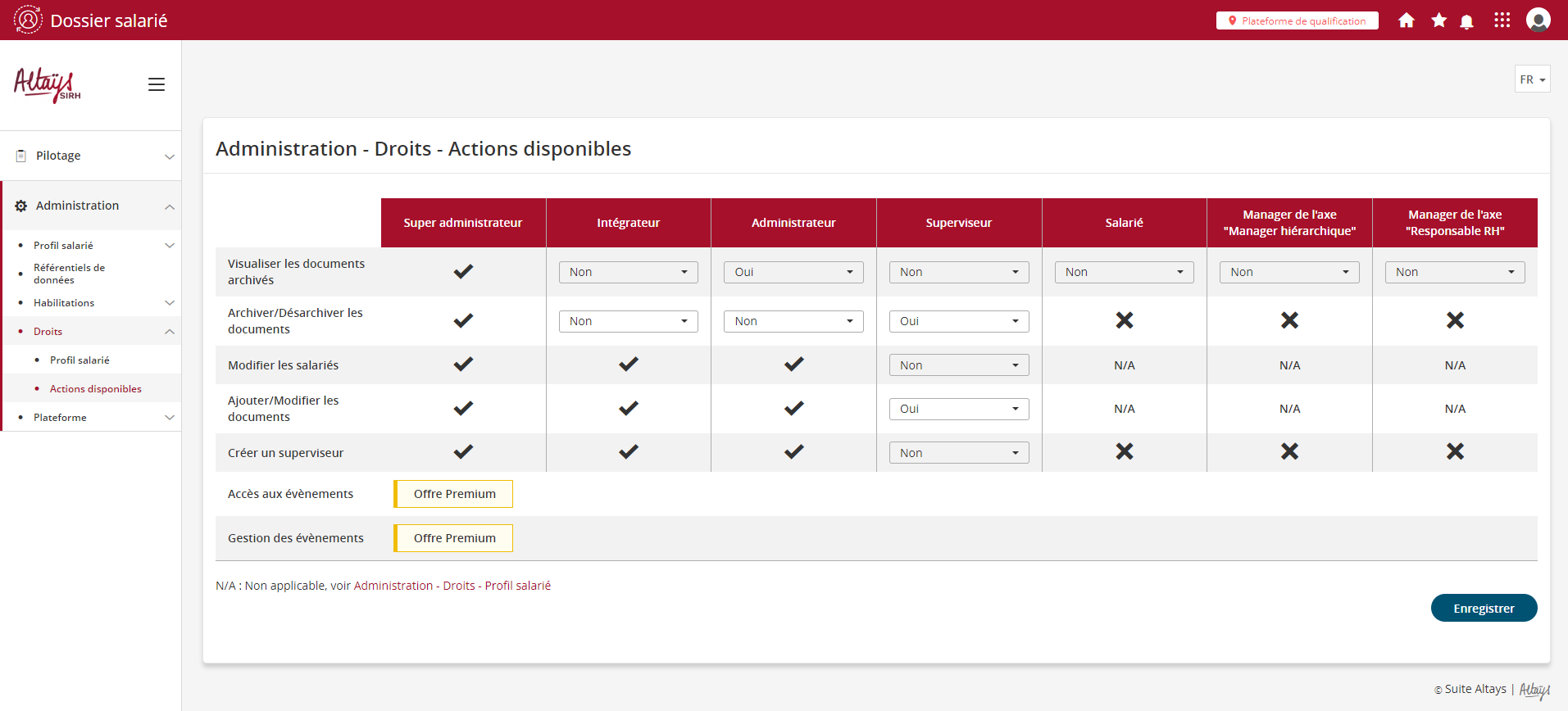Open favorites with the star icon
Viewport: 1568px width, 711px height.
(x=1438, y=20)
